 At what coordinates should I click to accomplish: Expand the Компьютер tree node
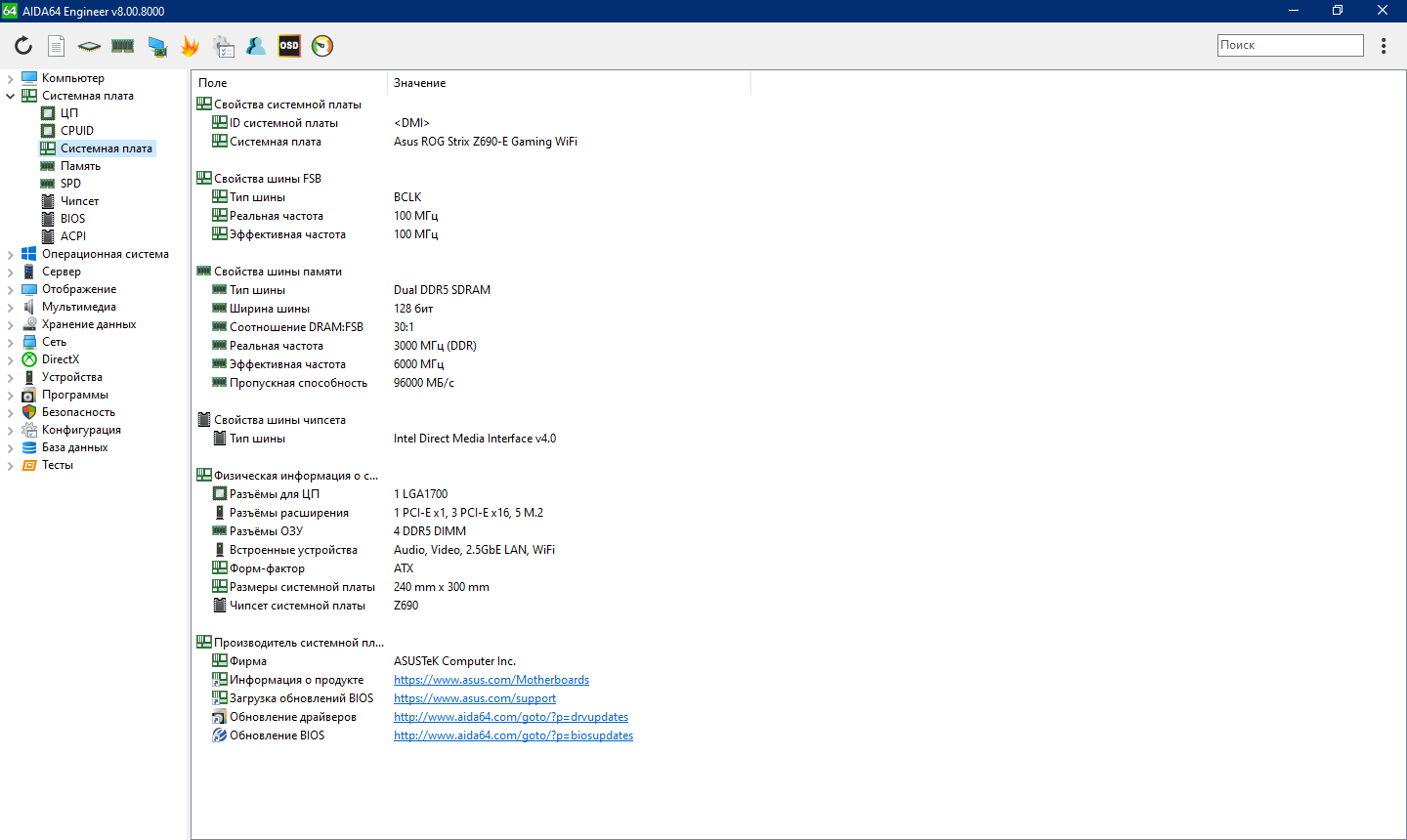point(11,78)
